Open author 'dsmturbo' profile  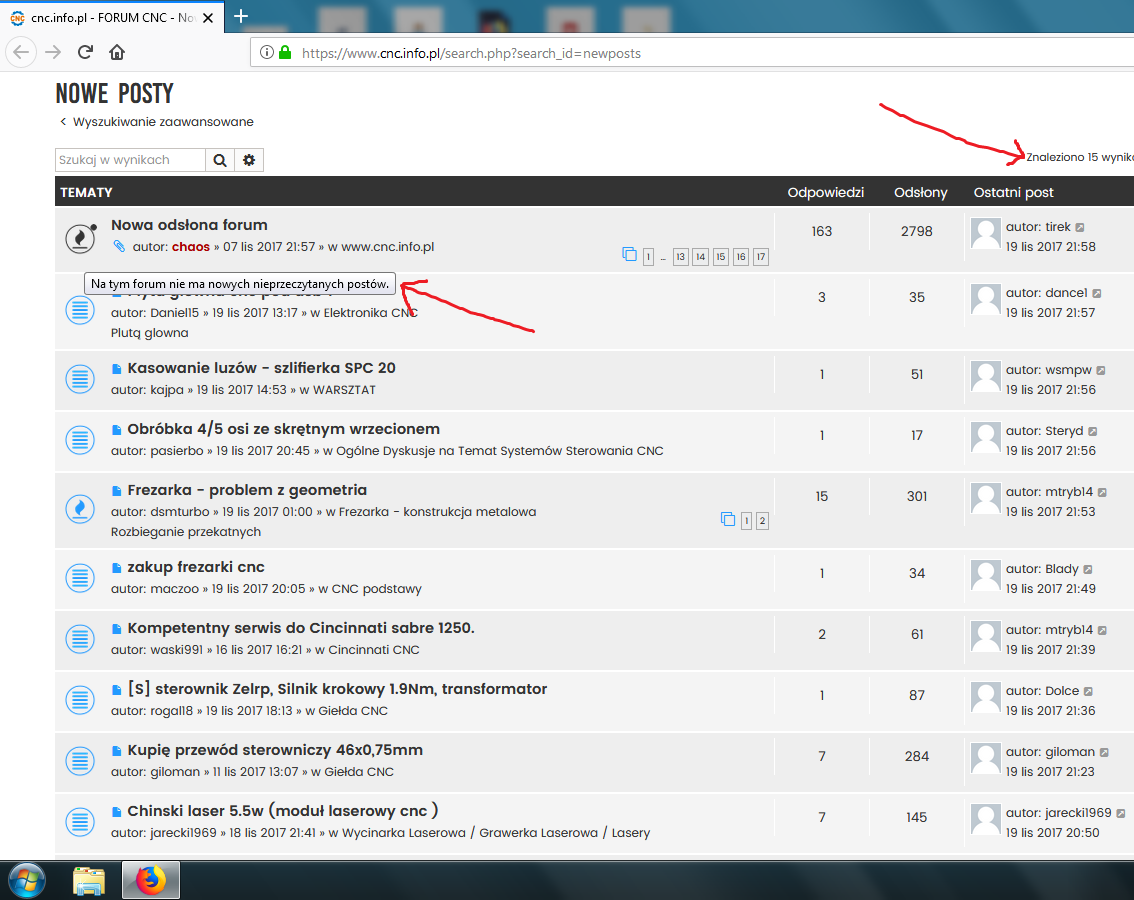point(180,511)
